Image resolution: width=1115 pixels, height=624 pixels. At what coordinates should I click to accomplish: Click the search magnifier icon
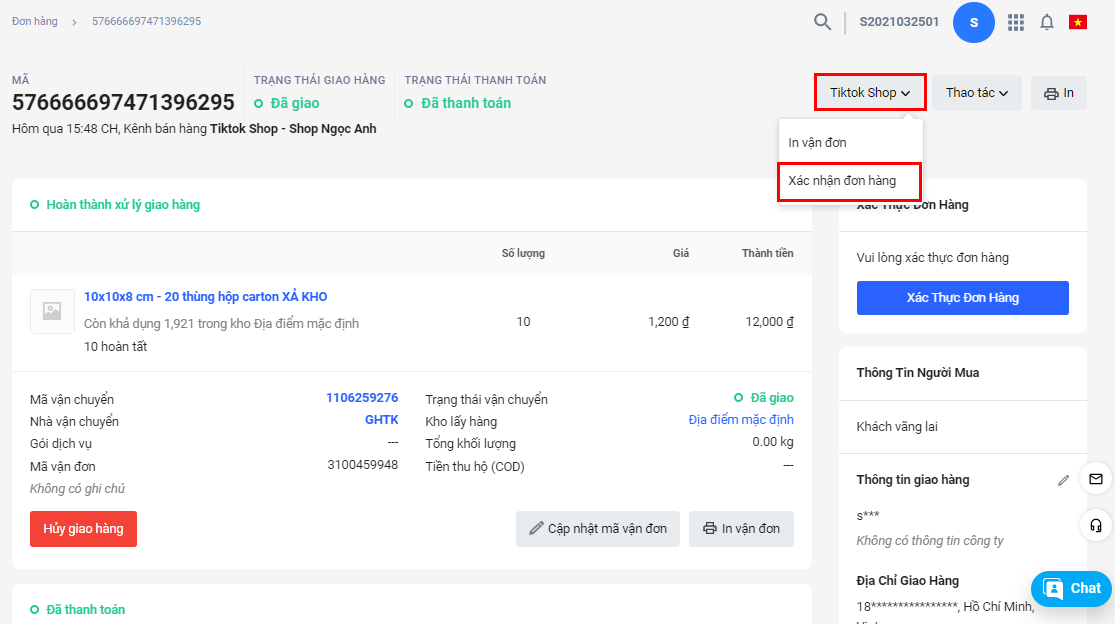[x=822, y=22]
